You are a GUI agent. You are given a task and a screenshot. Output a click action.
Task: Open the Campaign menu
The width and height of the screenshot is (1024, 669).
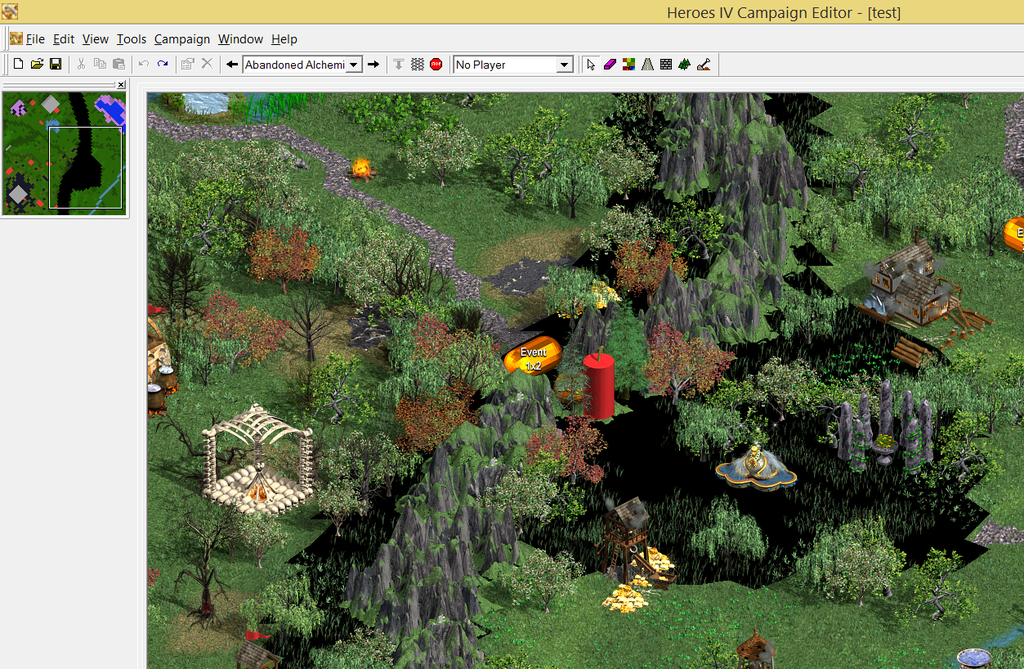click(182, 39)
